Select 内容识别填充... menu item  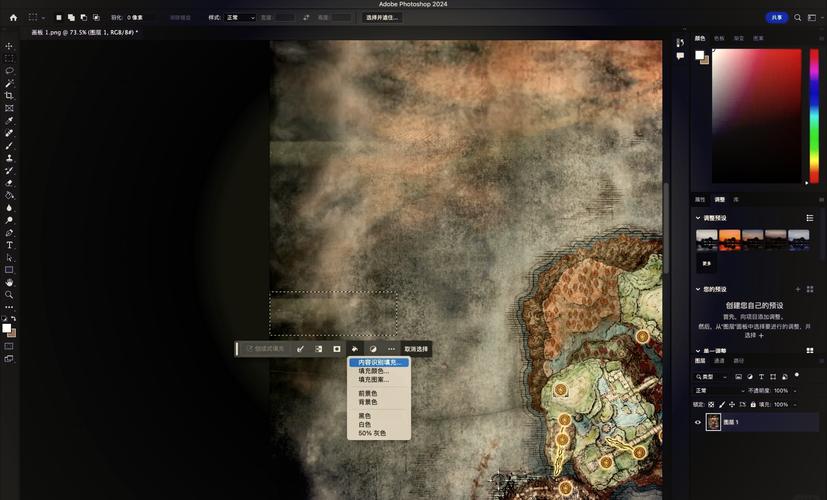coord(379,362)
